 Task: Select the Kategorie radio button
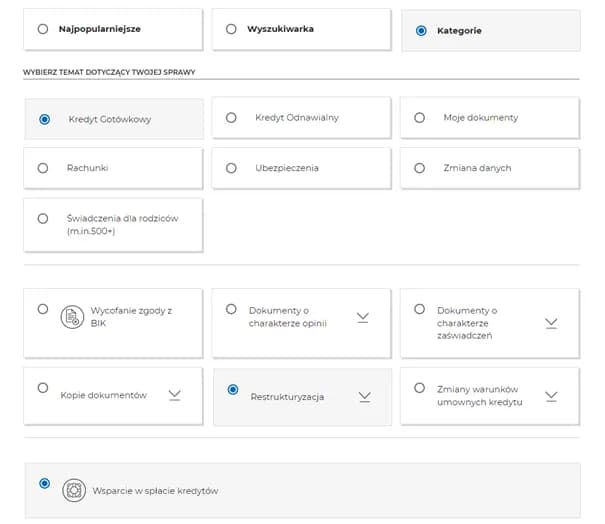click(420, 31)
